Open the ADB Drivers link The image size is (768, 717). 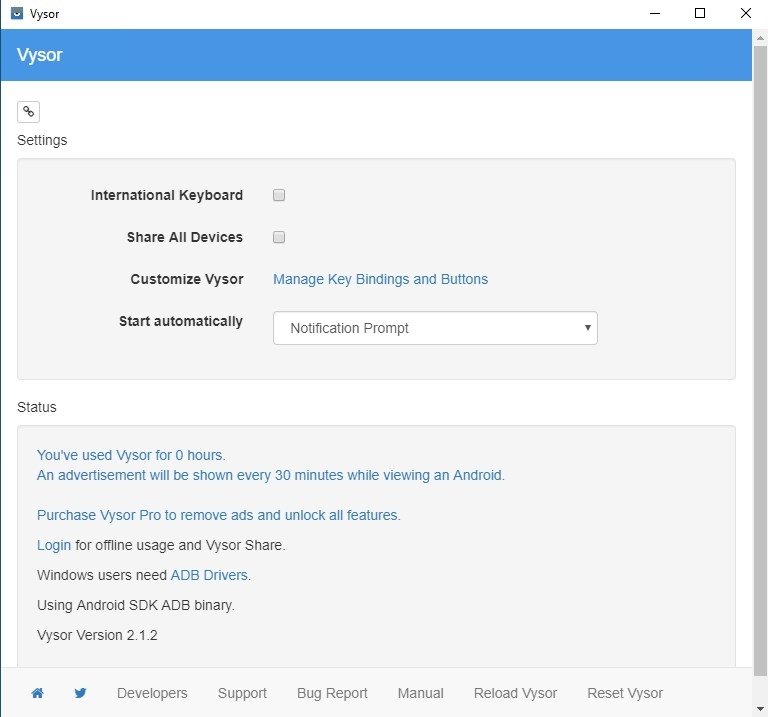(209, 575)
